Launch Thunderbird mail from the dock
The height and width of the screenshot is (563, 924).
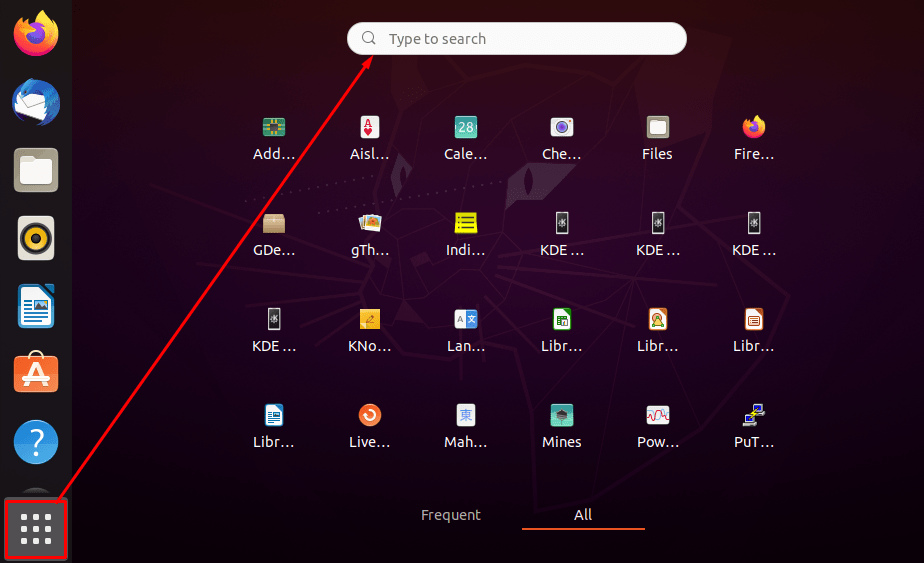pyautogui.click(x=36, y=102)
